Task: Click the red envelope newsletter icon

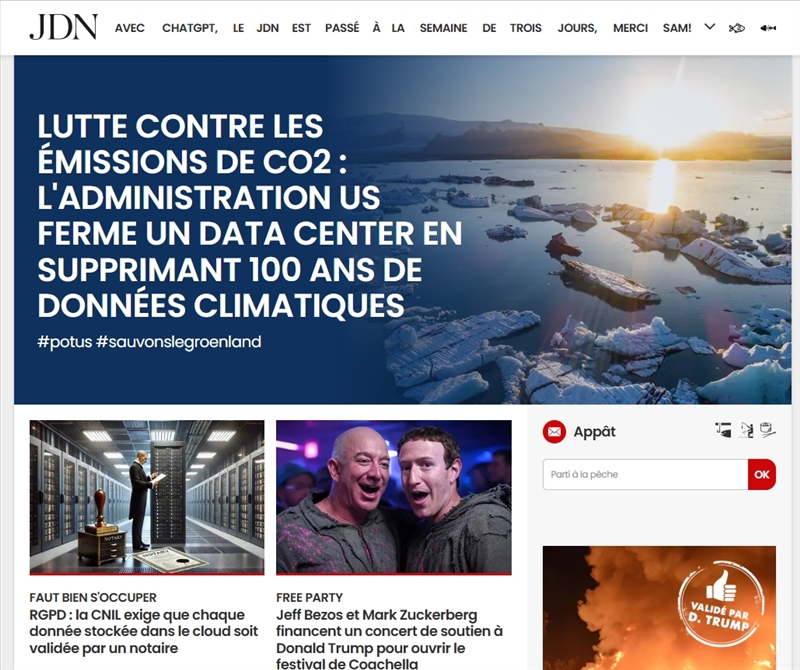Action: pyautogui.click(x=554, y=432)
